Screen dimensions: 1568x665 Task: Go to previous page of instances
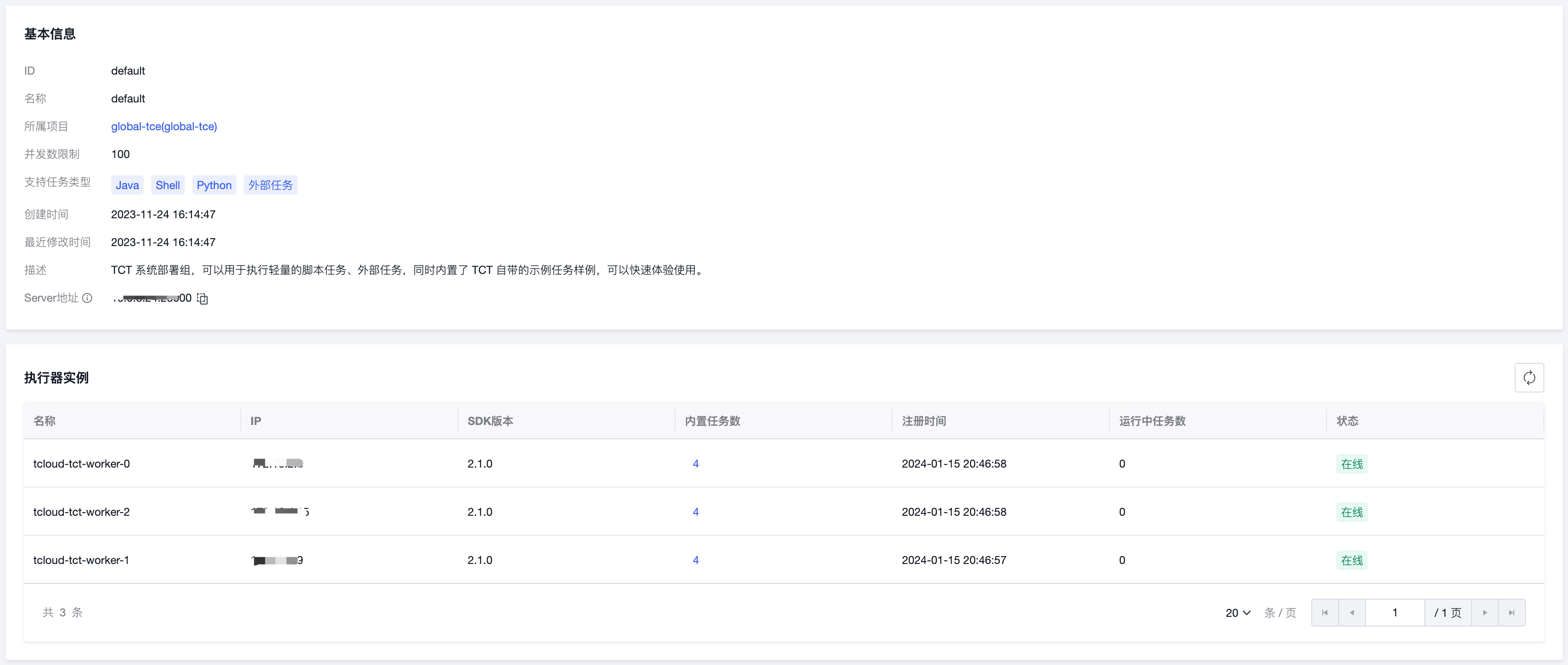pos(1352,613)
